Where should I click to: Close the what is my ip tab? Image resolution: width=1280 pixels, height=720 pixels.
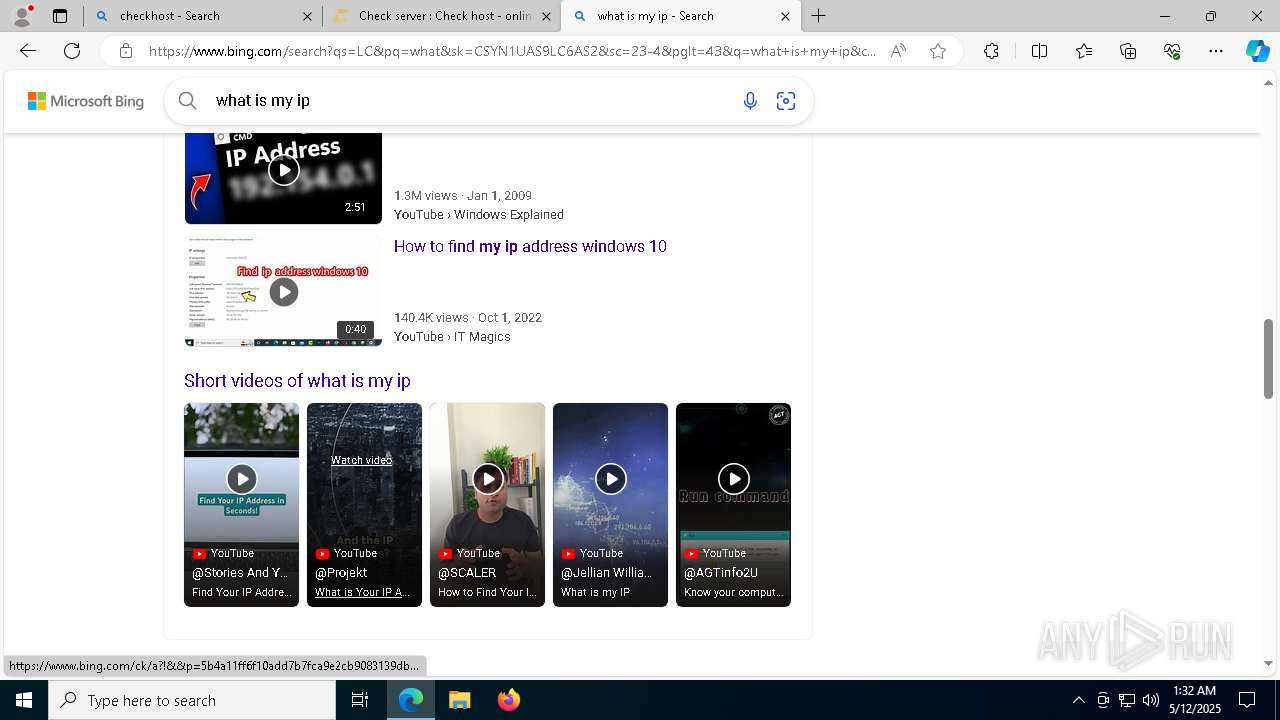coord(785,16)
